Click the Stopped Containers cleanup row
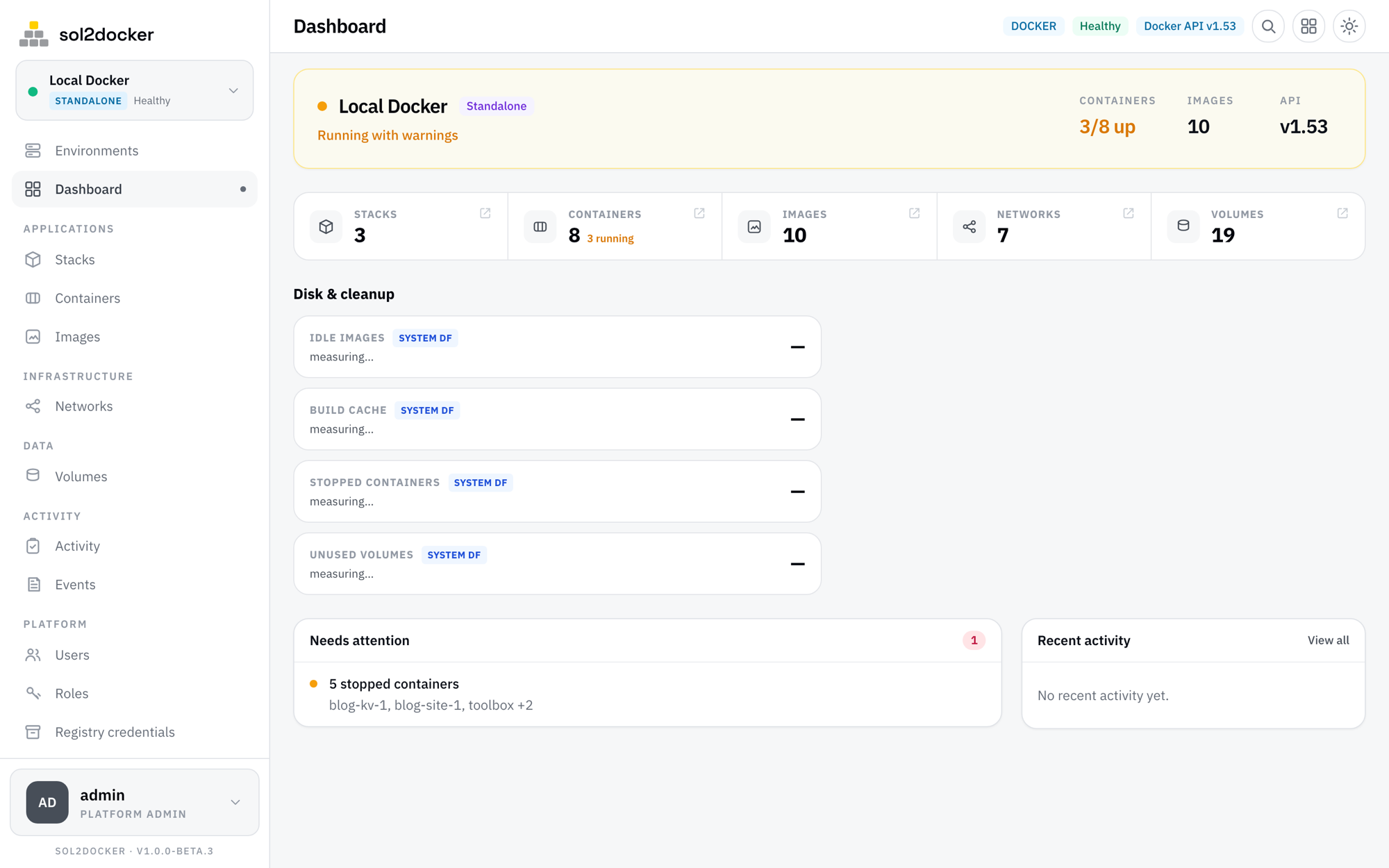 coord(557,492)
